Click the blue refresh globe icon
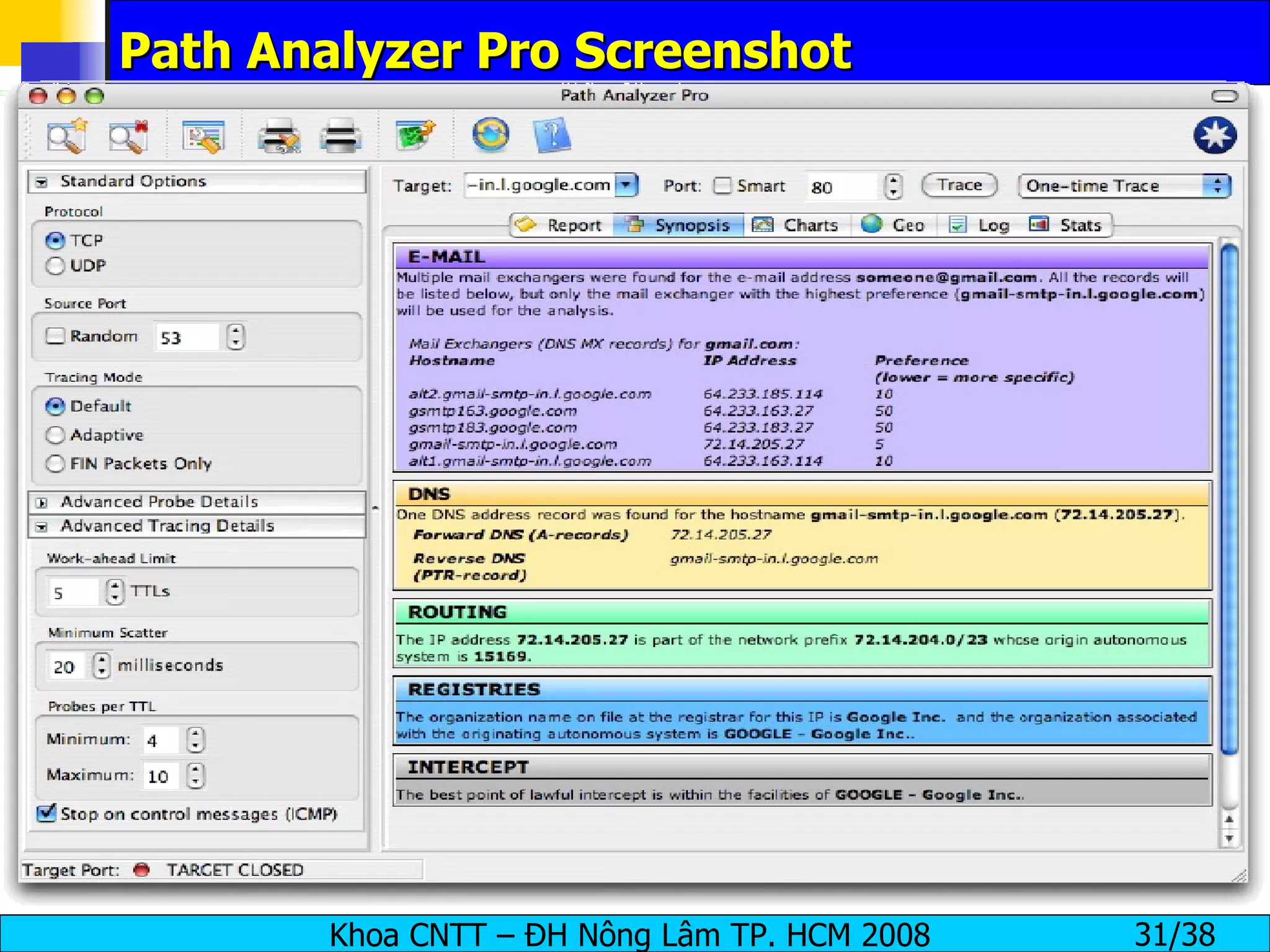The image size is (1270, 952). [x=491, y=134]
